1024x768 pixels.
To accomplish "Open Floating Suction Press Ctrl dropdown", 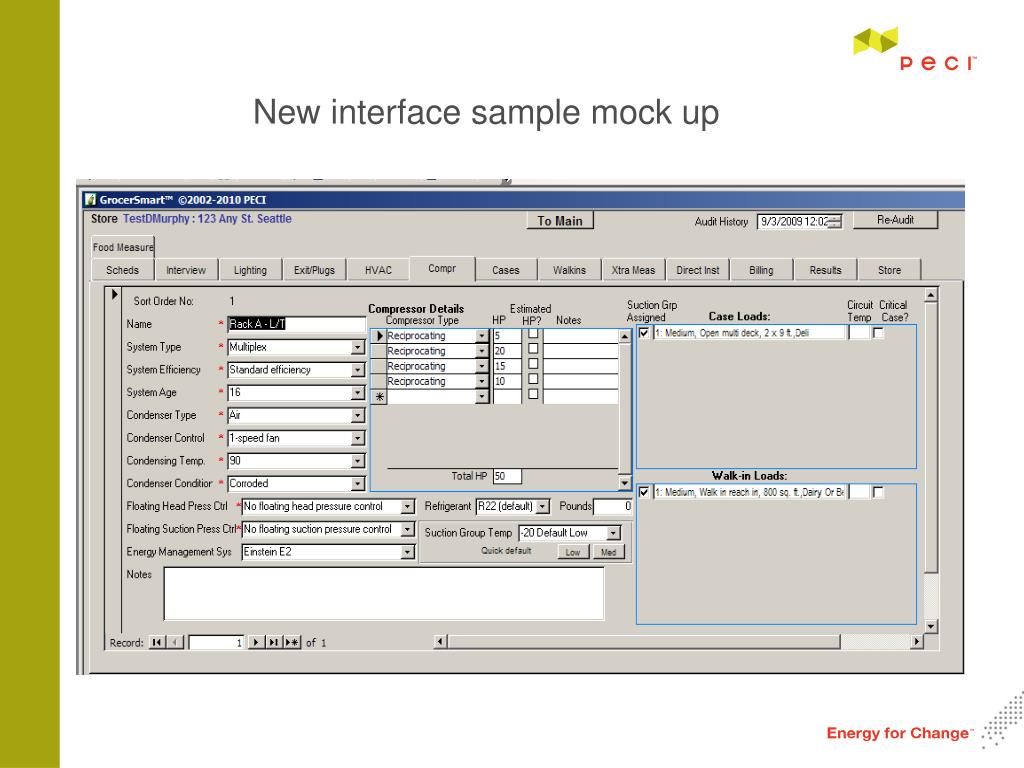I will [408, 530].
